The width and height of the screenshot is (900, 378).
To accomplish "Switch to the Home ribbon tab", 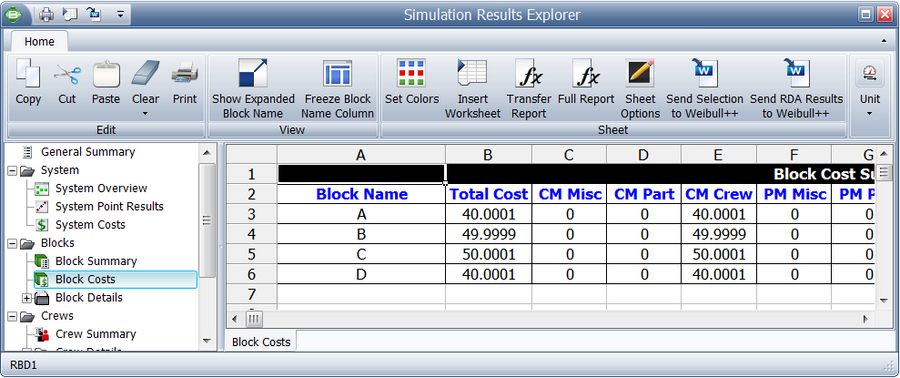I will [39, 42].
